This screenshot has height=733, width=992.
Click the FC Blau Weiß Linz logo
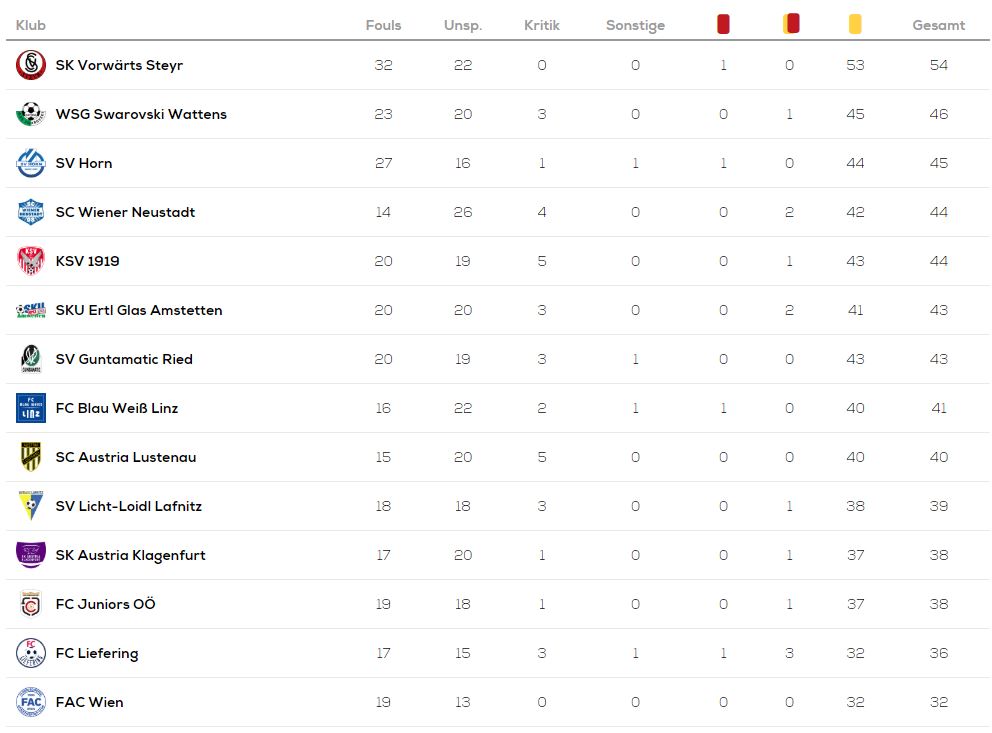[x=30, y=408]
